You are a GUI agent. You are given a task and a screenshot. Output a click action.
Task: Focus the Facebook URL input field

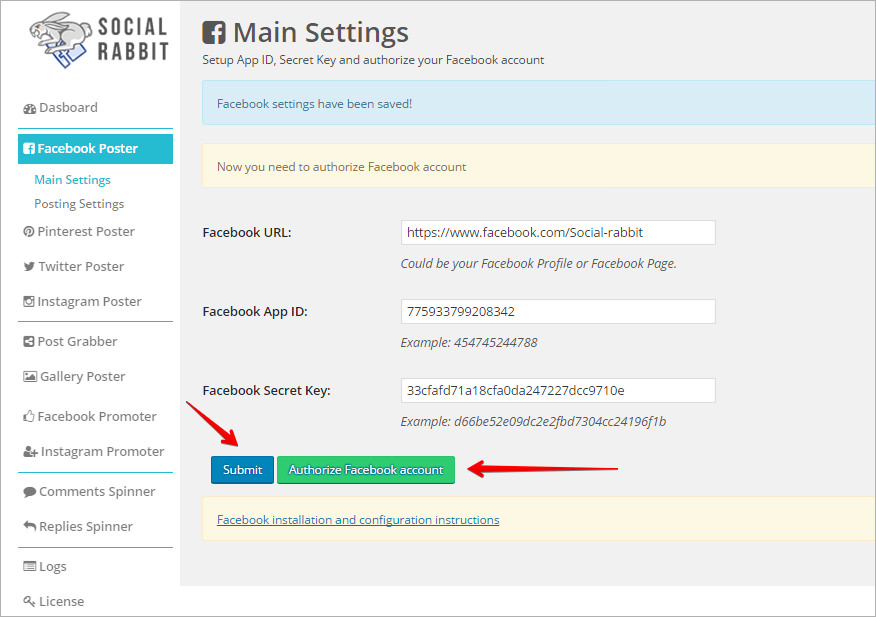pyautogui.click(x=558, y=232)
